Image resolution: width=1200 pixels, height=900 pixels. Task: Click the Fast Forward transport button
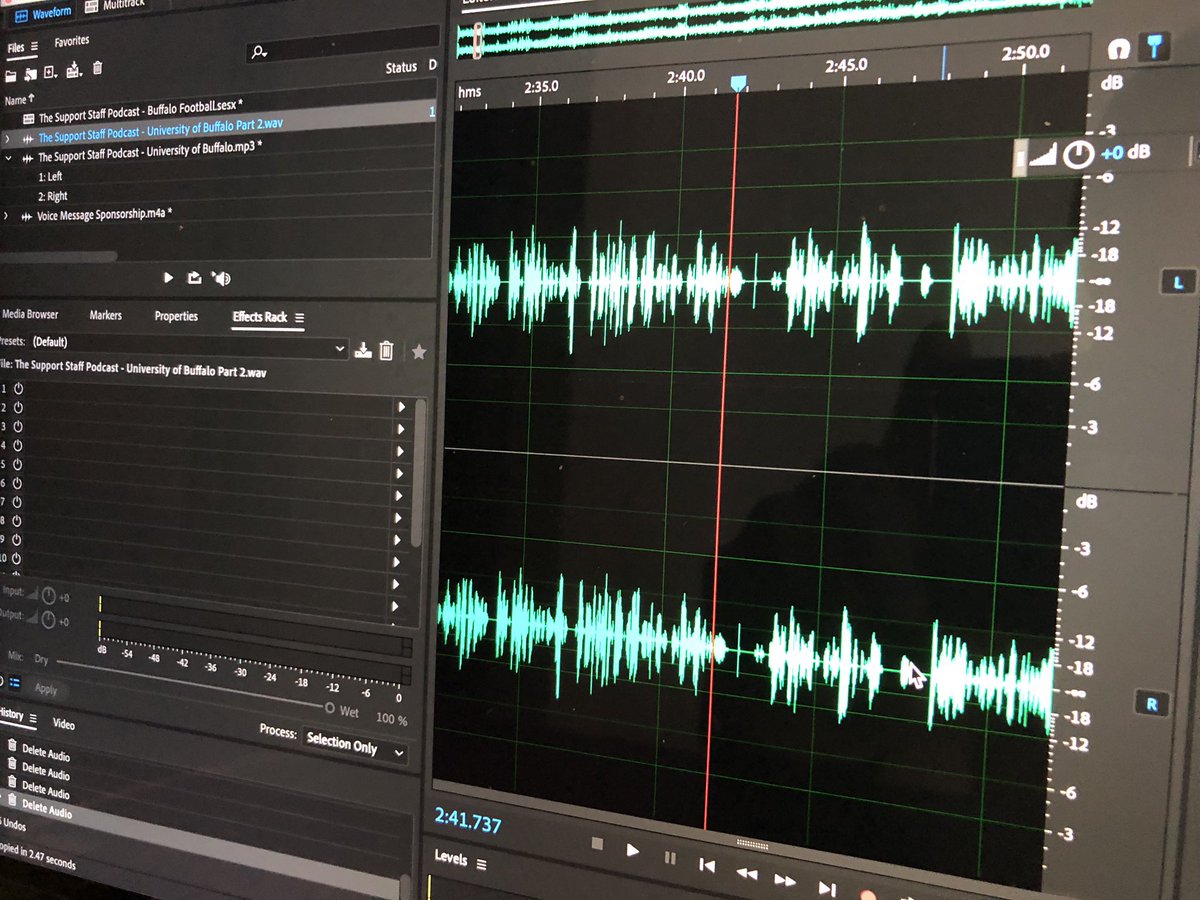pyautogui.click(x=785, y=880)
